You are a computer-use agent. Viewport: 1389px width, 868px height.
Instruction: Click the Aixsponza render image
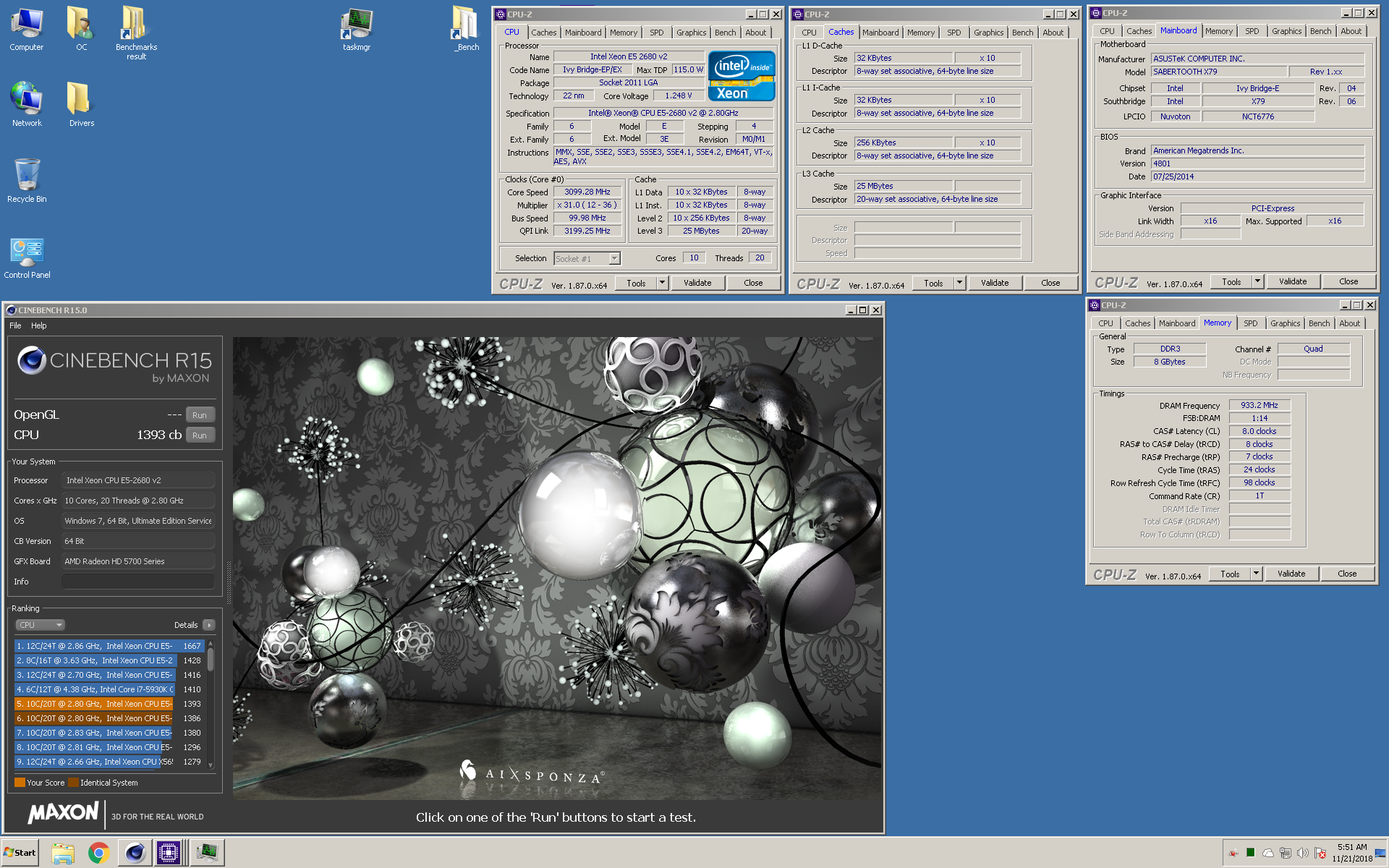[557, 568]
